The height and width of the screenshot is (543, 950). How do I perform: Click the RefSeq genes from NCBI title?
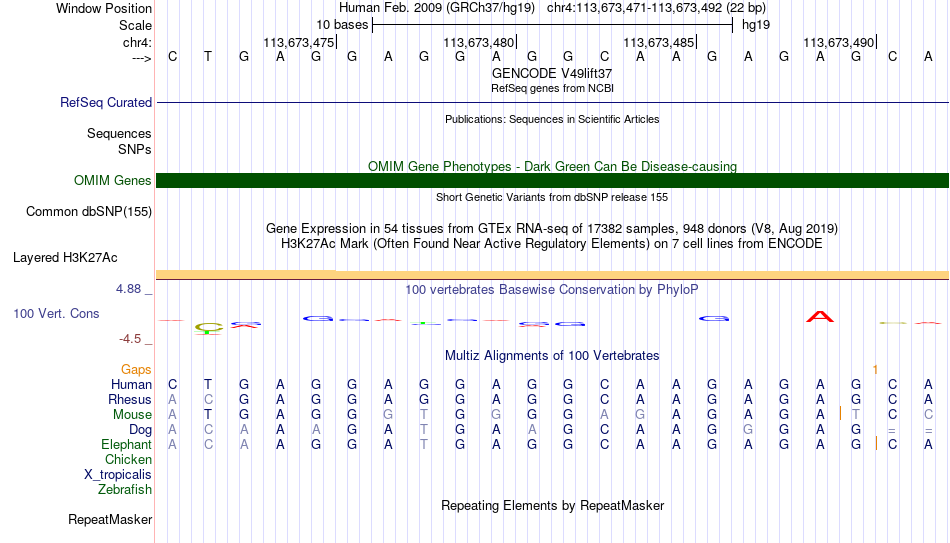click(x=552, y=88)
